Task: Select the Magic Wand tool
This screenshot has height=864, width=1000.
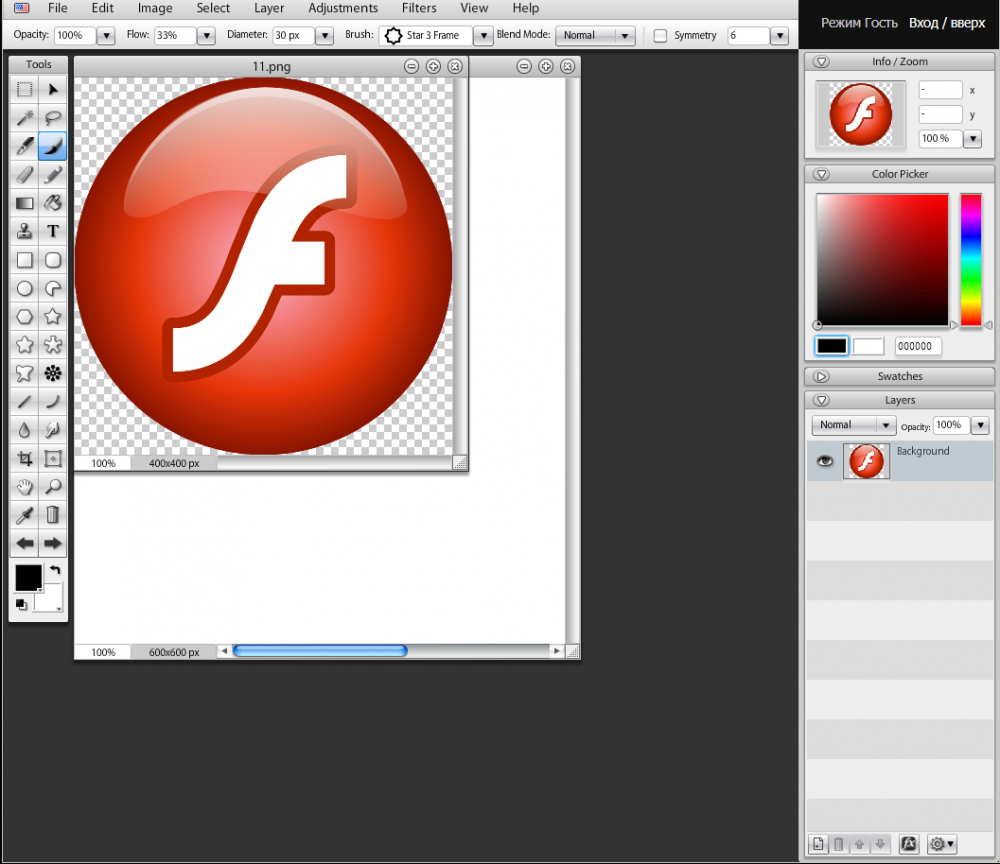Action: pos(25,118)
